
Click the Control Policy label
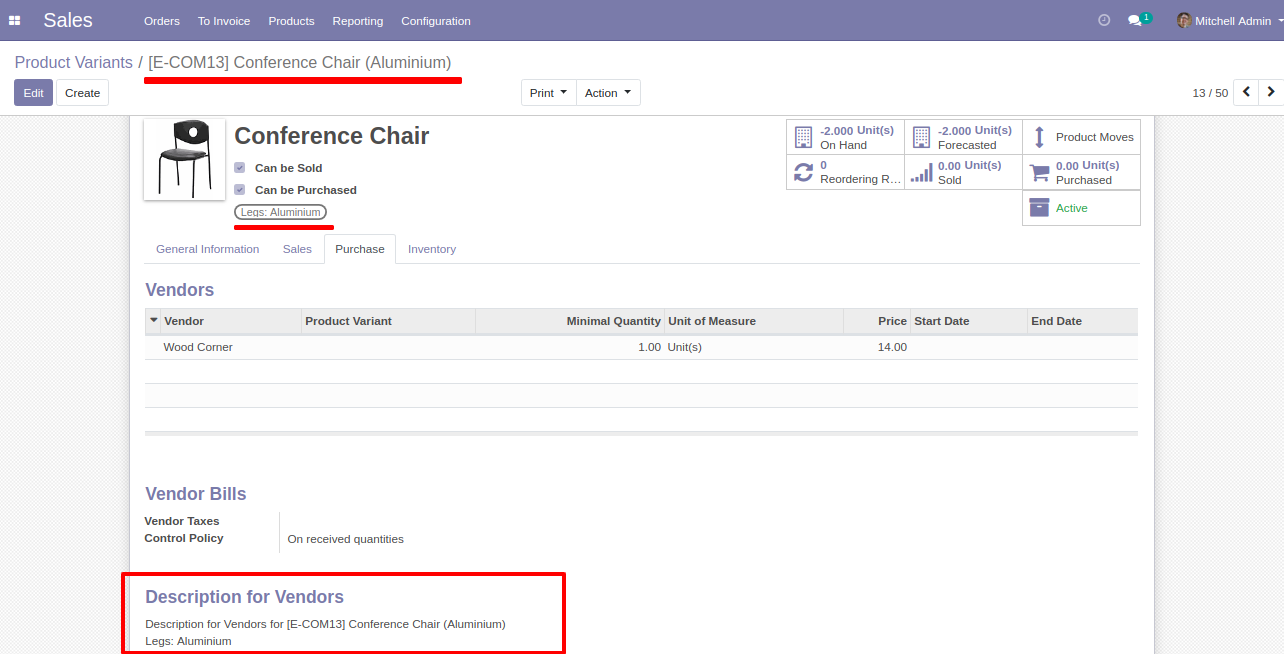[x=184, y=538]
